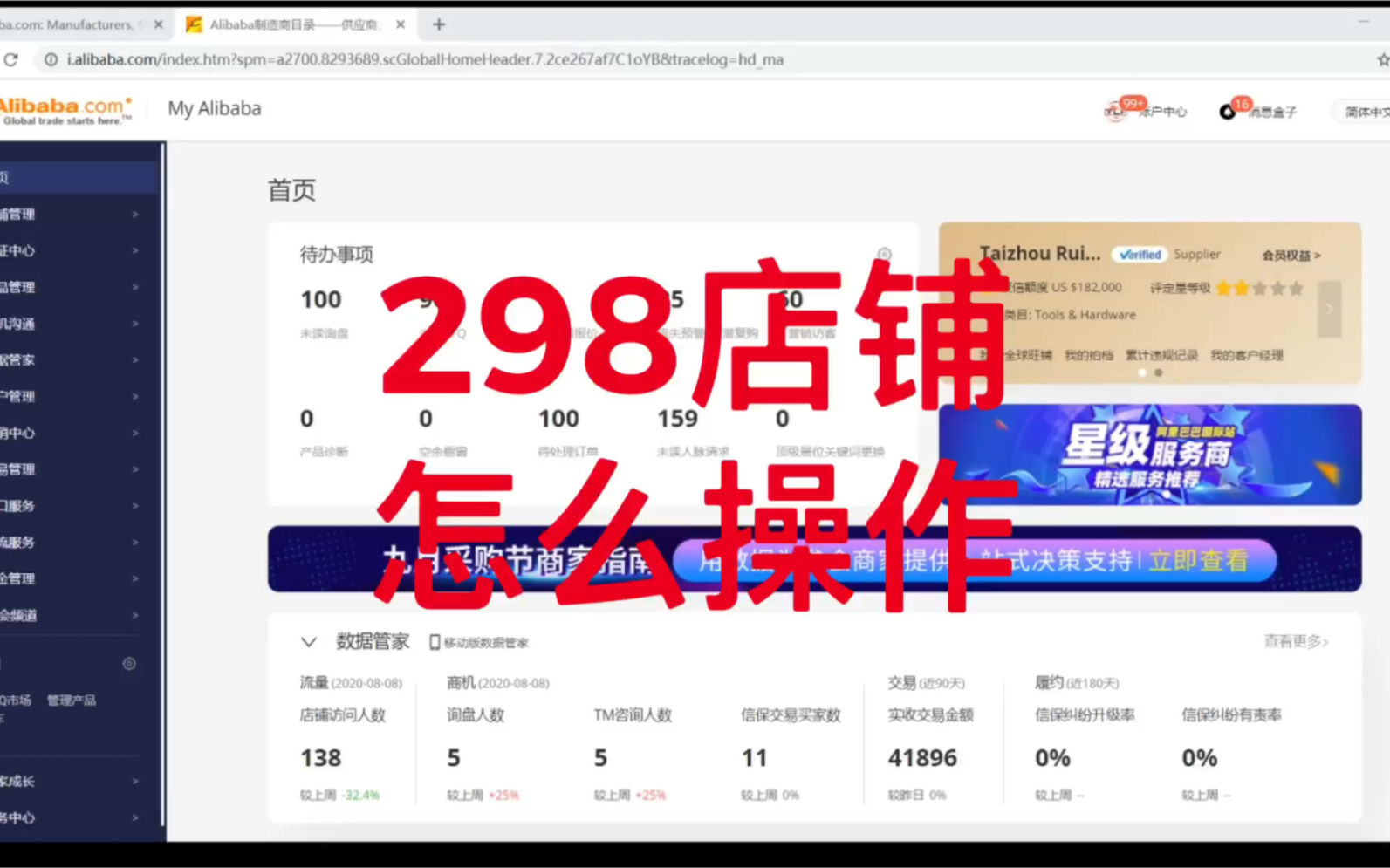Click the Alibaba.com logo

coord(66,110)
